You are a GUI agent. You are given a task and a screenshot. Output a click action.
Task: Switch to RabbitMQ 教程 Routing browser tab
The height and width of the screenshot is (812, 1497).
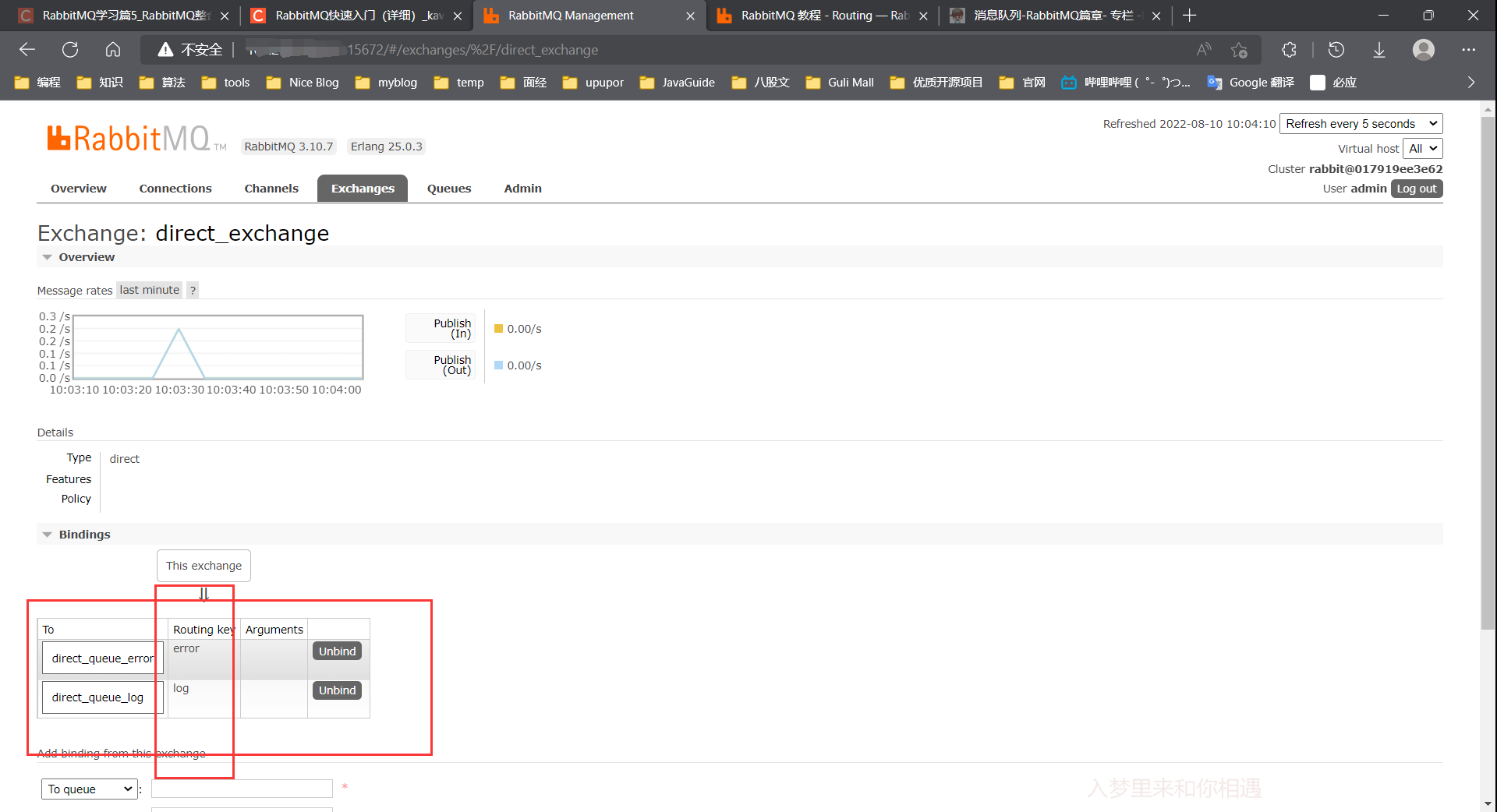coord(822,16)
